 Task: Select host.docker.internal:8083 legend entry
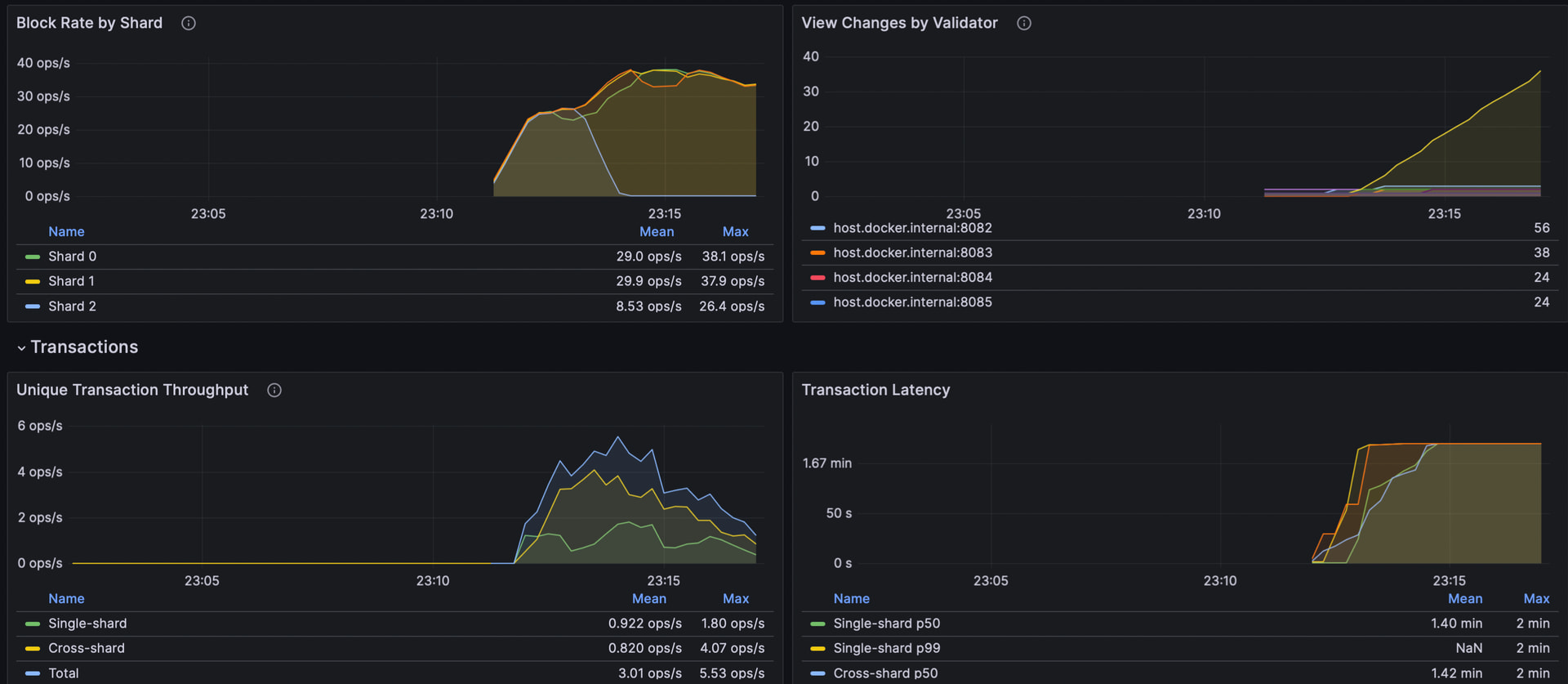pyautogui.click(x=912, y=253)
